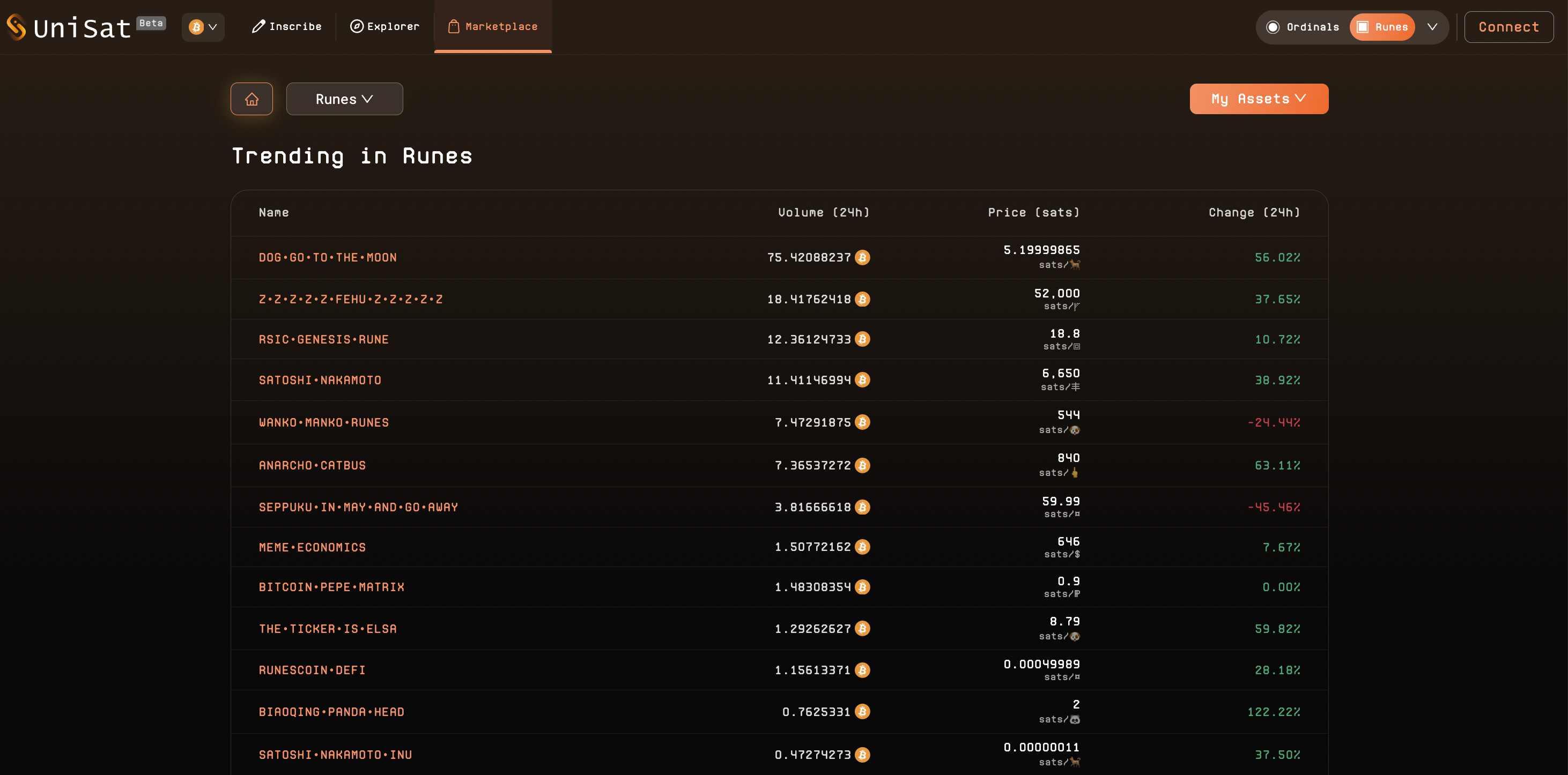Click Bitcoin icon beside volume 1.50772162

(862, 548)
